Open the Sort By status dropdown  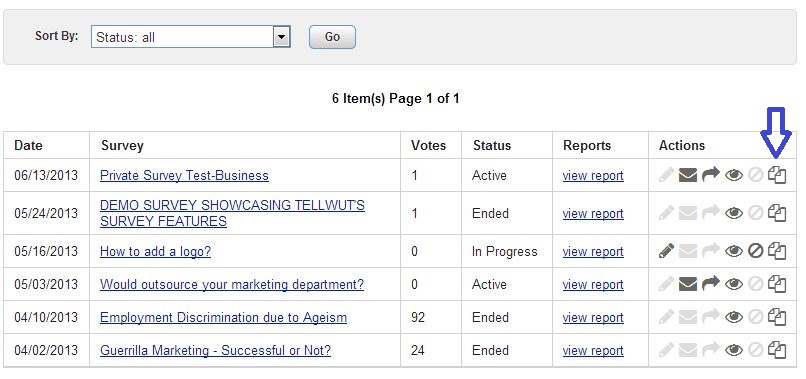(x=191, y=37)
